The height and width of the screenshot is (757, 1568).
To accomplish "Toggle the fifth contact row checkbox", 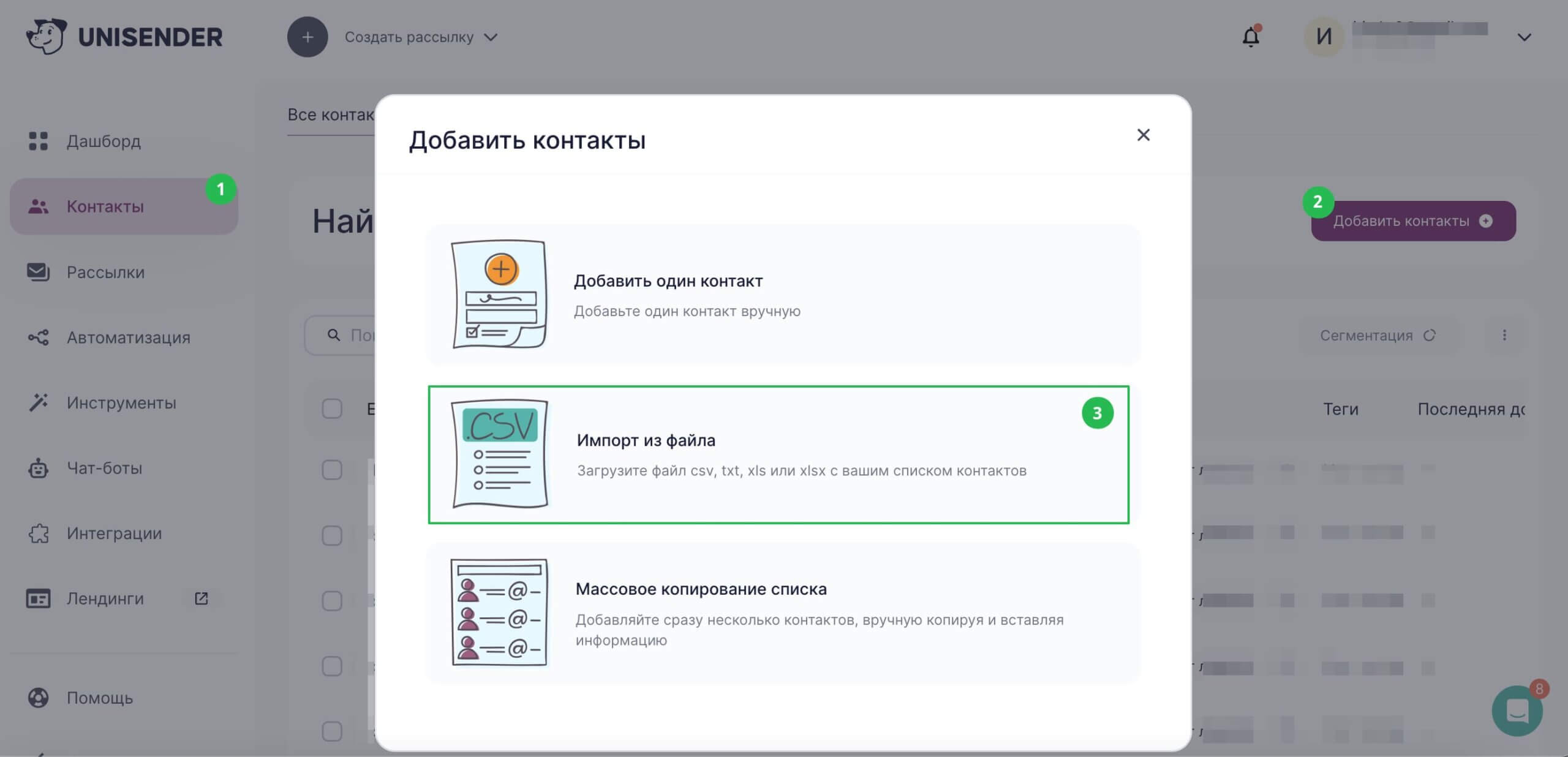I will 332,731.
